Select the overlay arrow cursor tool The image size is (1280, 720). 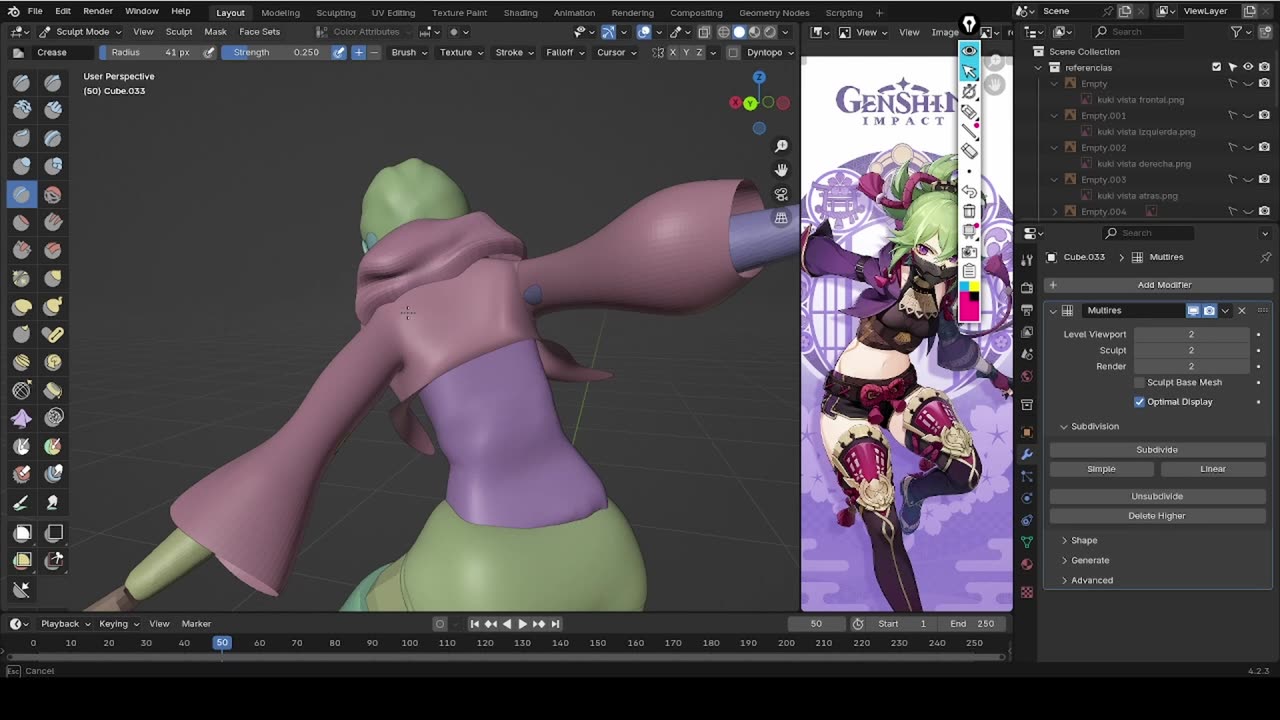[x=969, y=70]
